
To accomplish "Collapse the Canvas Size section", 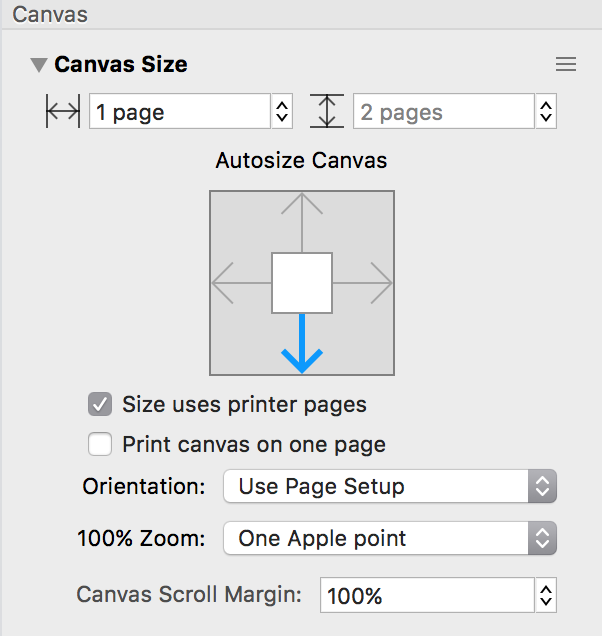I will (x=39, y=65).
